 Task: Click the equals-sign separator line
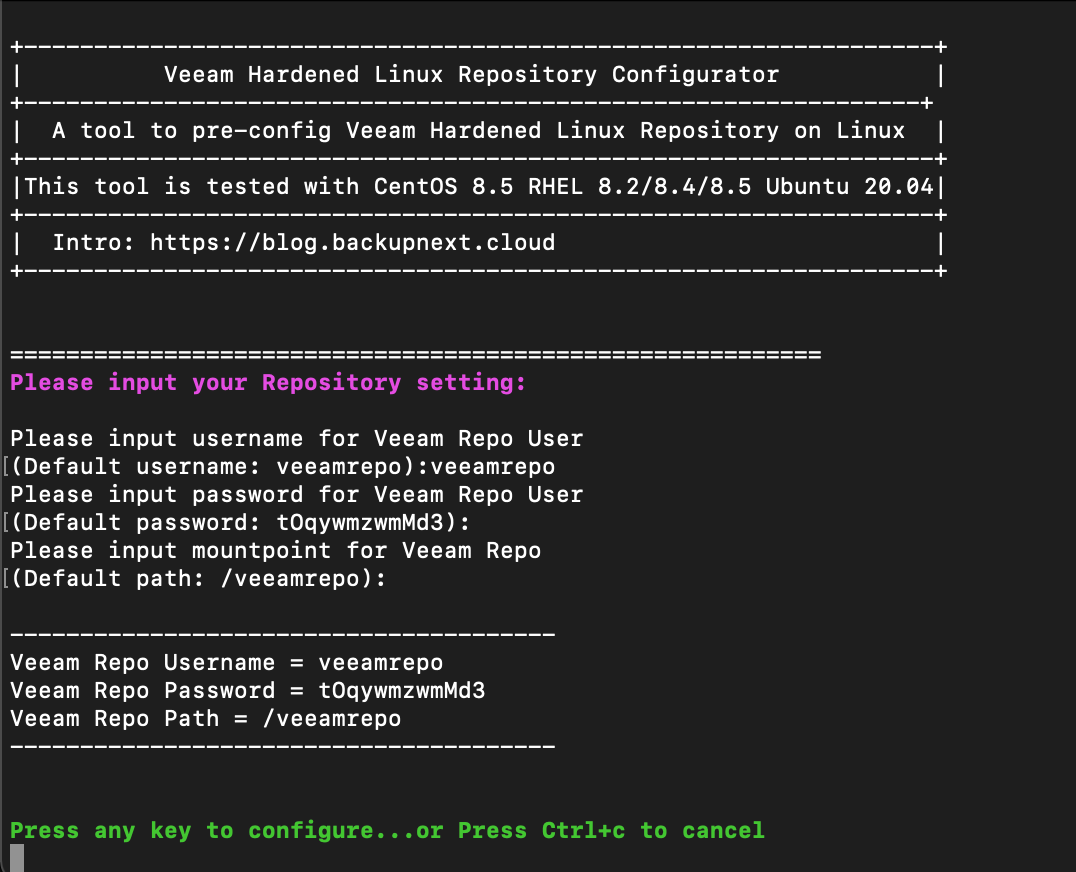(x=416, y=355)
